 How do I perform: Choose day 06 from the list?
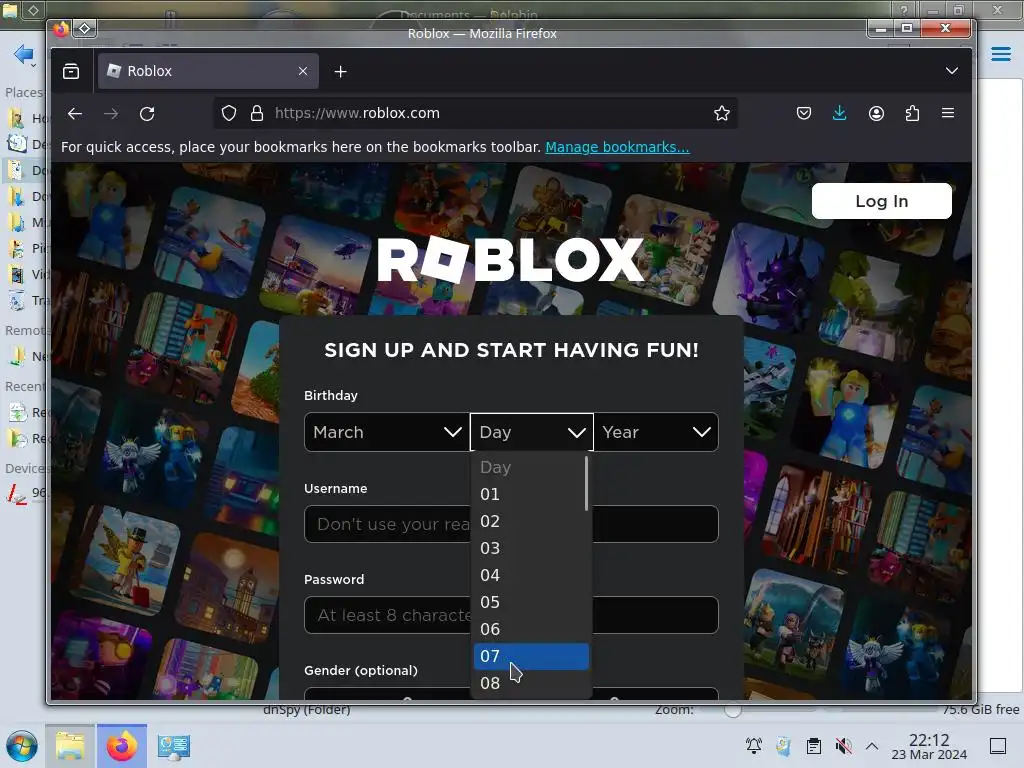(530, 630)
